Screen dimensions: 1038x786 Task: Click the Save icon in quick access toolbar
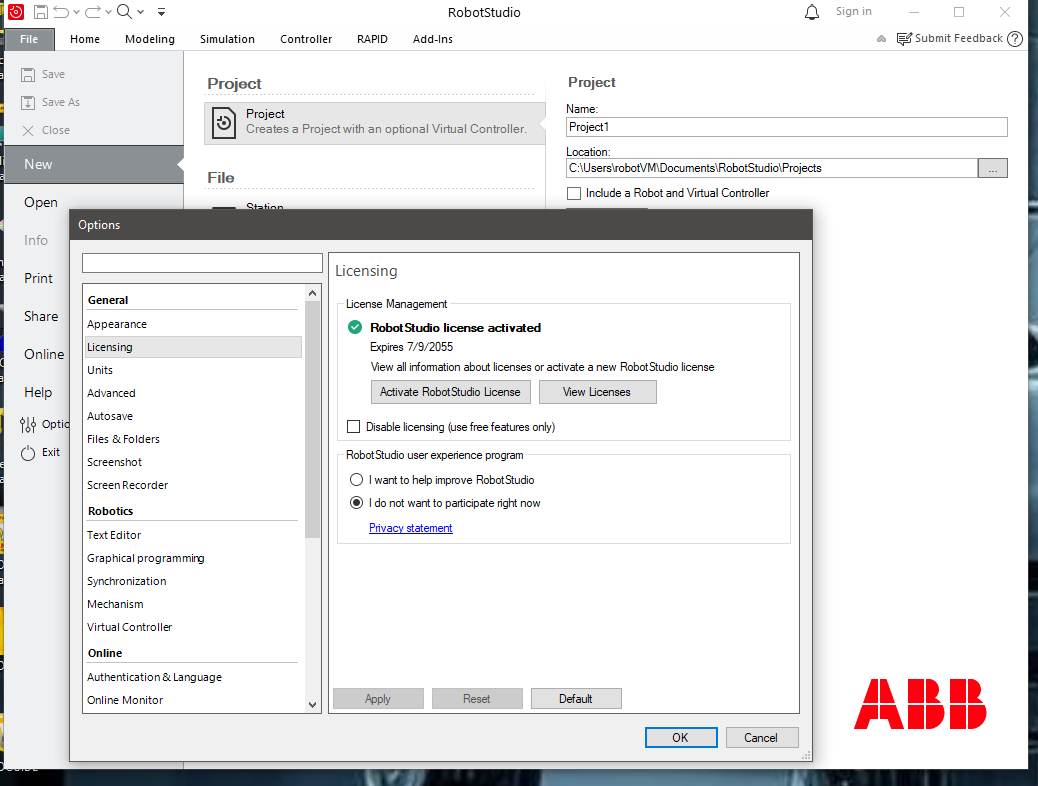click(x=40, y=12)
